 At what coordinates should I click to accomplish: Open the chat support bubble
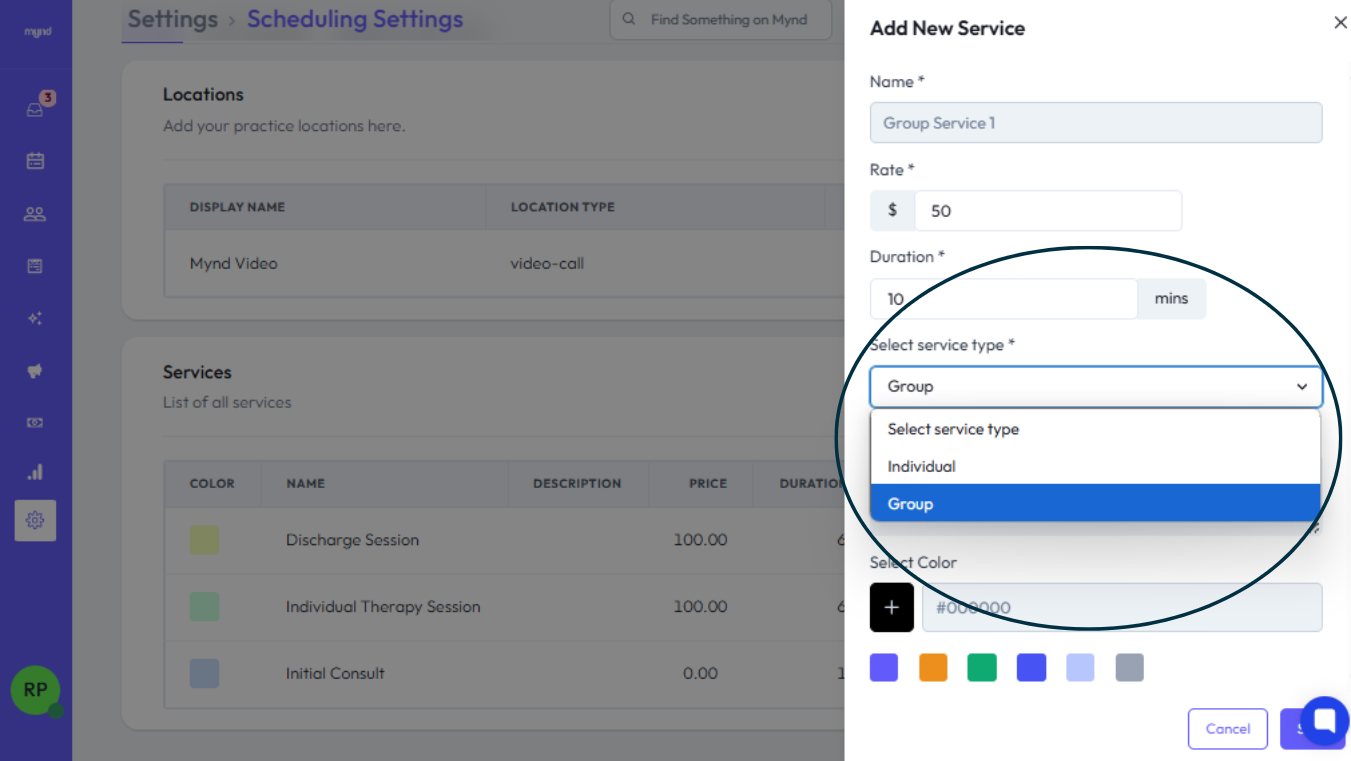pyautogui.click(x=1325, y=721)
